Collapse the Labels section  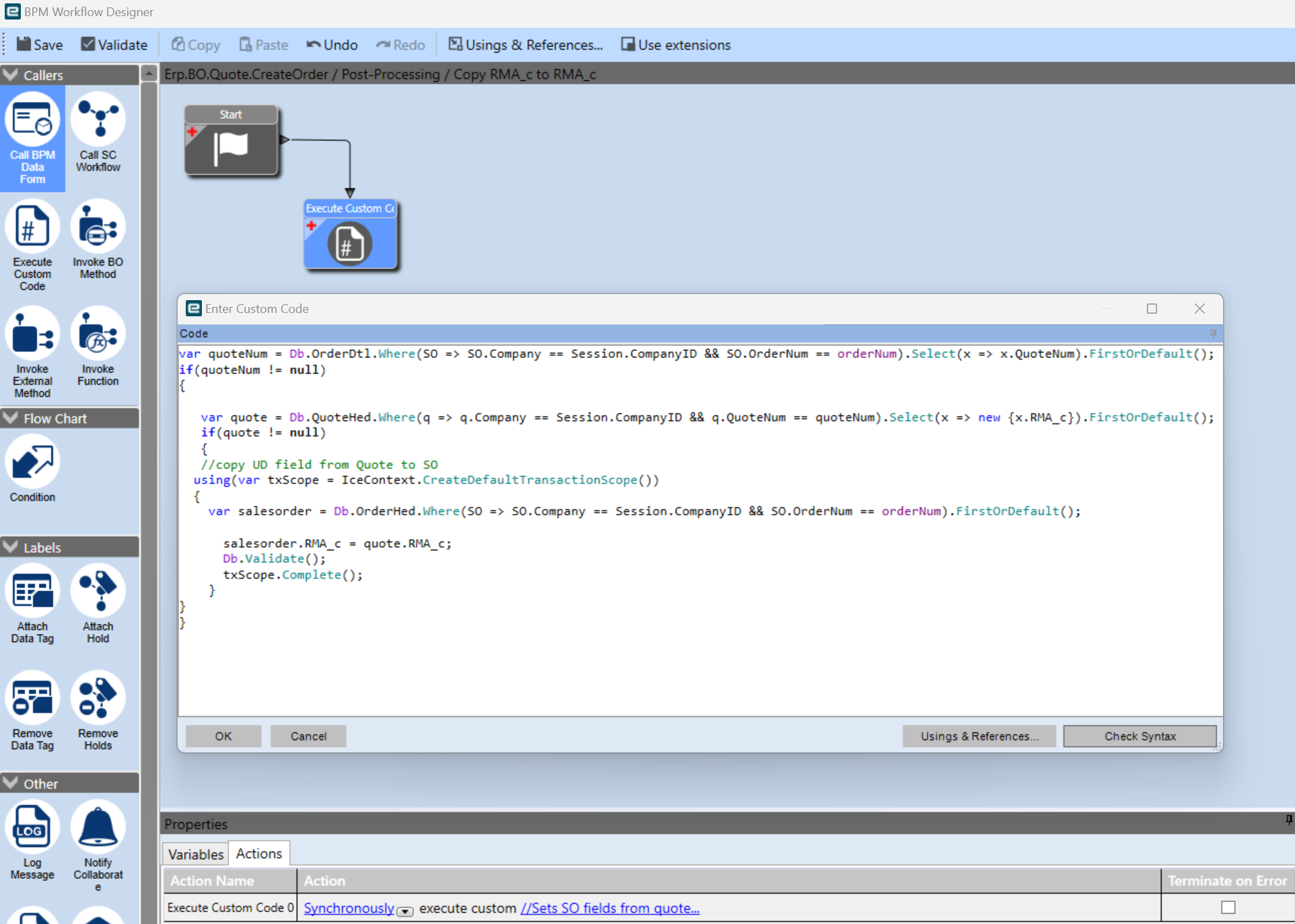[10, 547]
